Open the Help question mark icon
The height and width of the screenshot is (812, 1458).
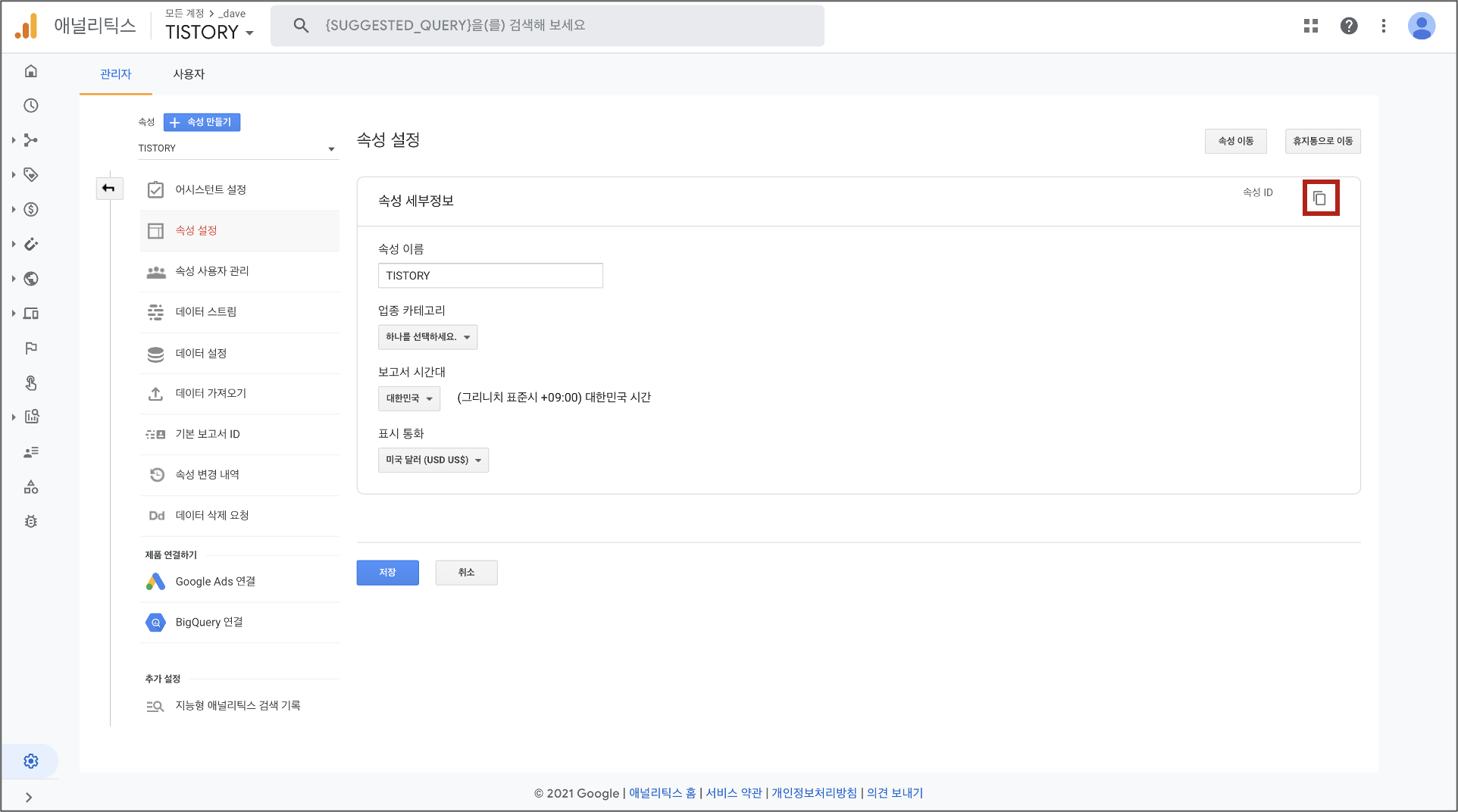[x=1349, y=26]
